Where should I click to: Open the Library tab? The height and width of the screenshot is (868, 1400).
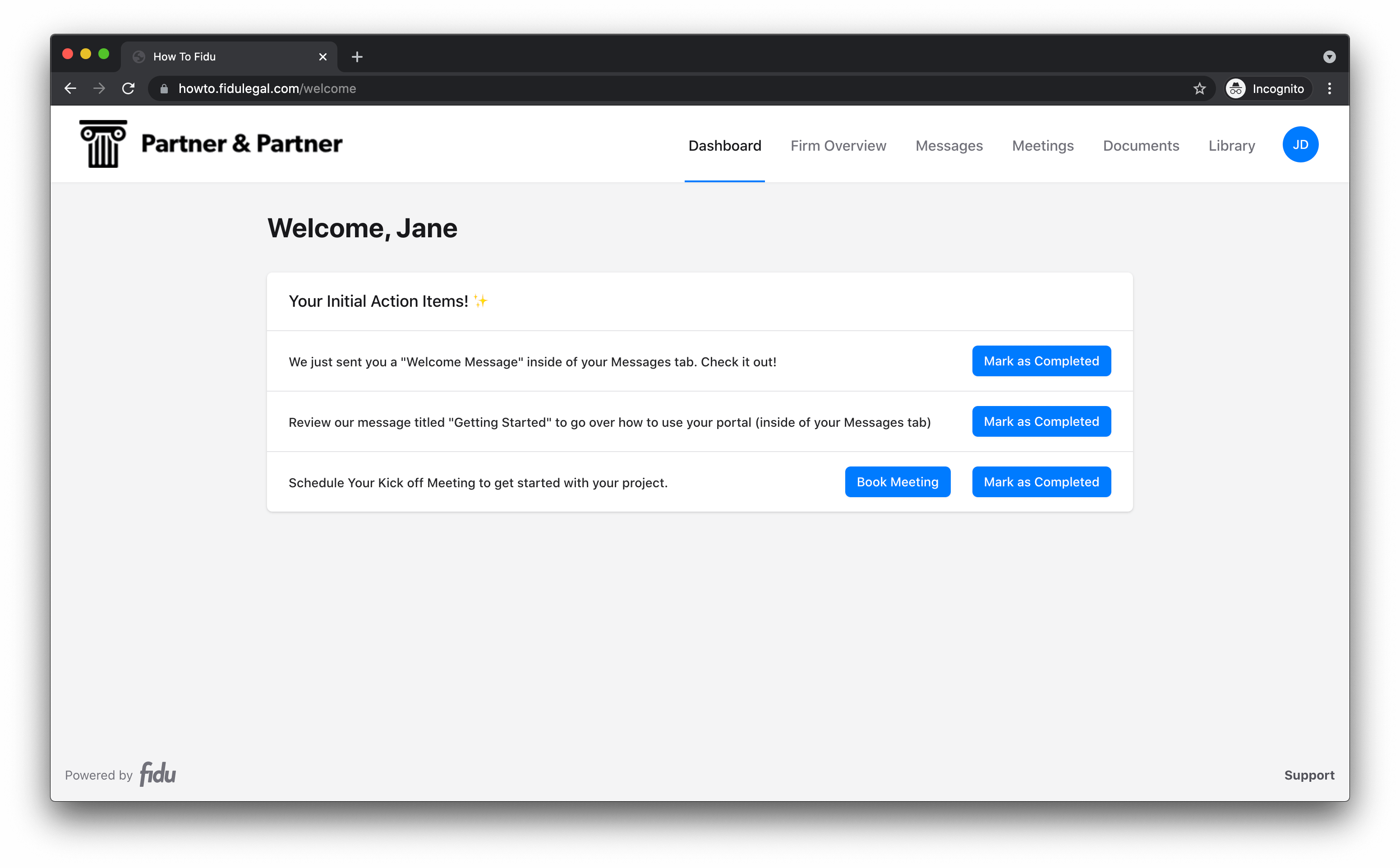tap(1231, 146)
